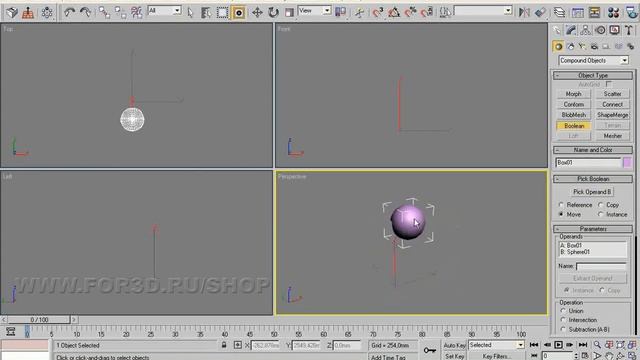Viewport: 640px width, 360px height.
Task: Activate the Select and Link tool
Action: (x=104, y=12)
